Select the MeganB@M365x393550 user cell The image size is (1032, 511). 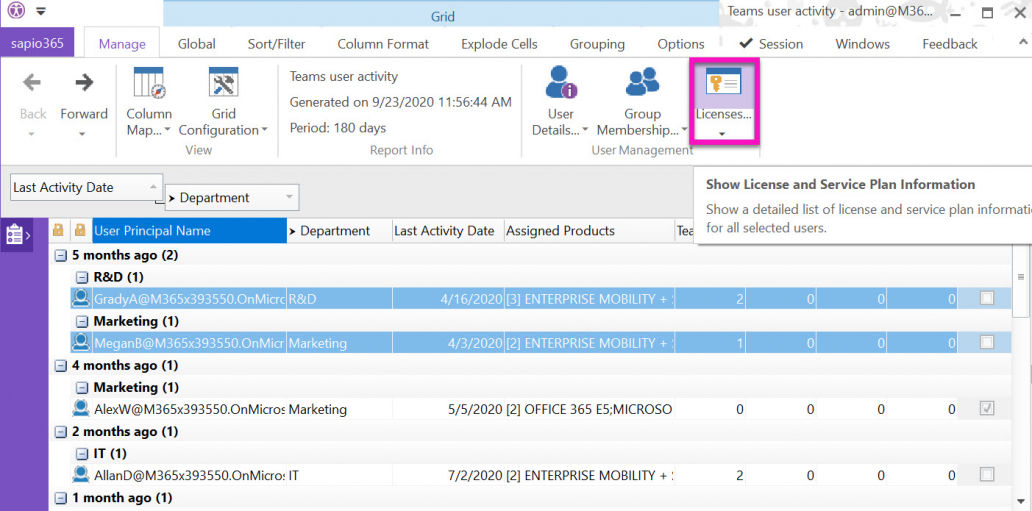[190, 343]
